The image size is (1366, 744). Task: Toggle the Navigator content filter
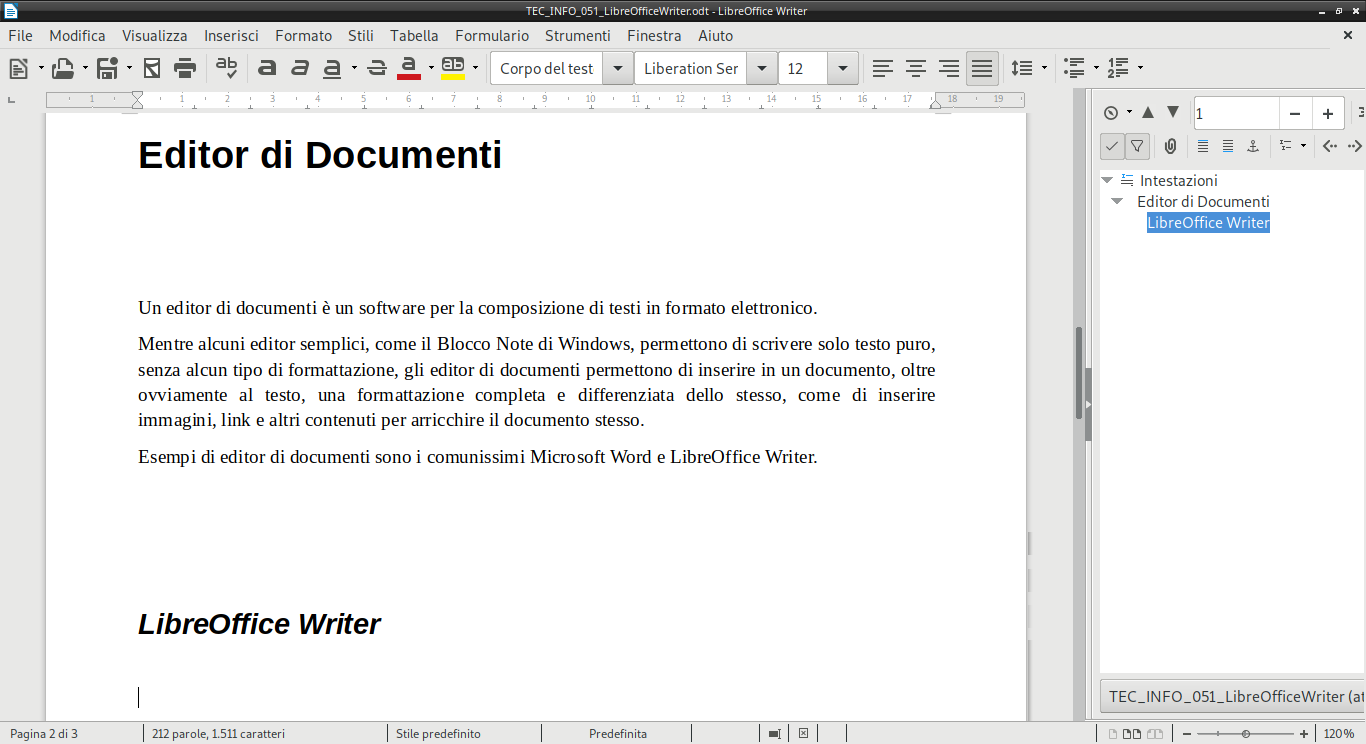tap(1137, 146)
